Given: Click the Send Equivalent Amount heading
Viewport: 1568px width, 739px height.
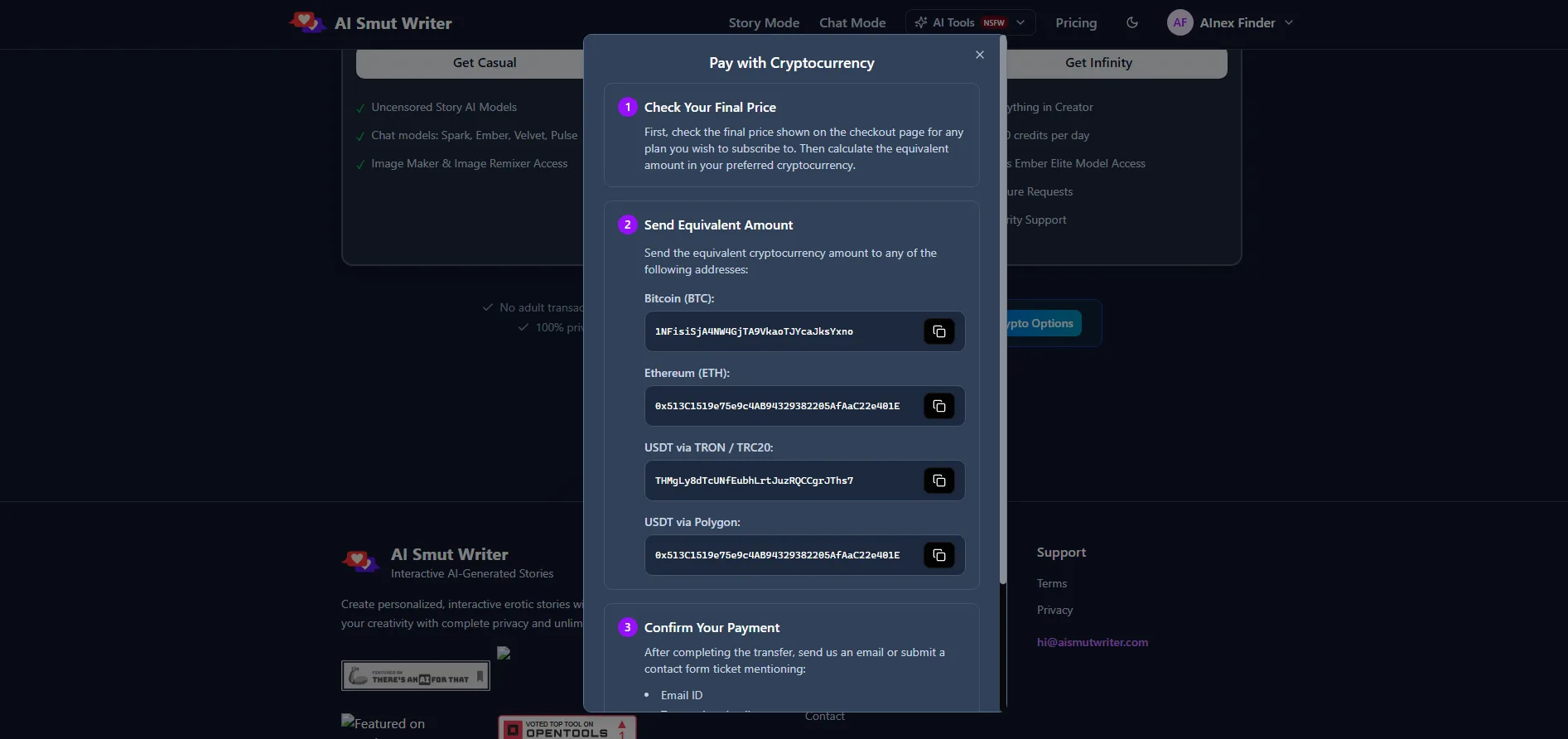Looking at the screenshot, I should click(x=718, y=225).
